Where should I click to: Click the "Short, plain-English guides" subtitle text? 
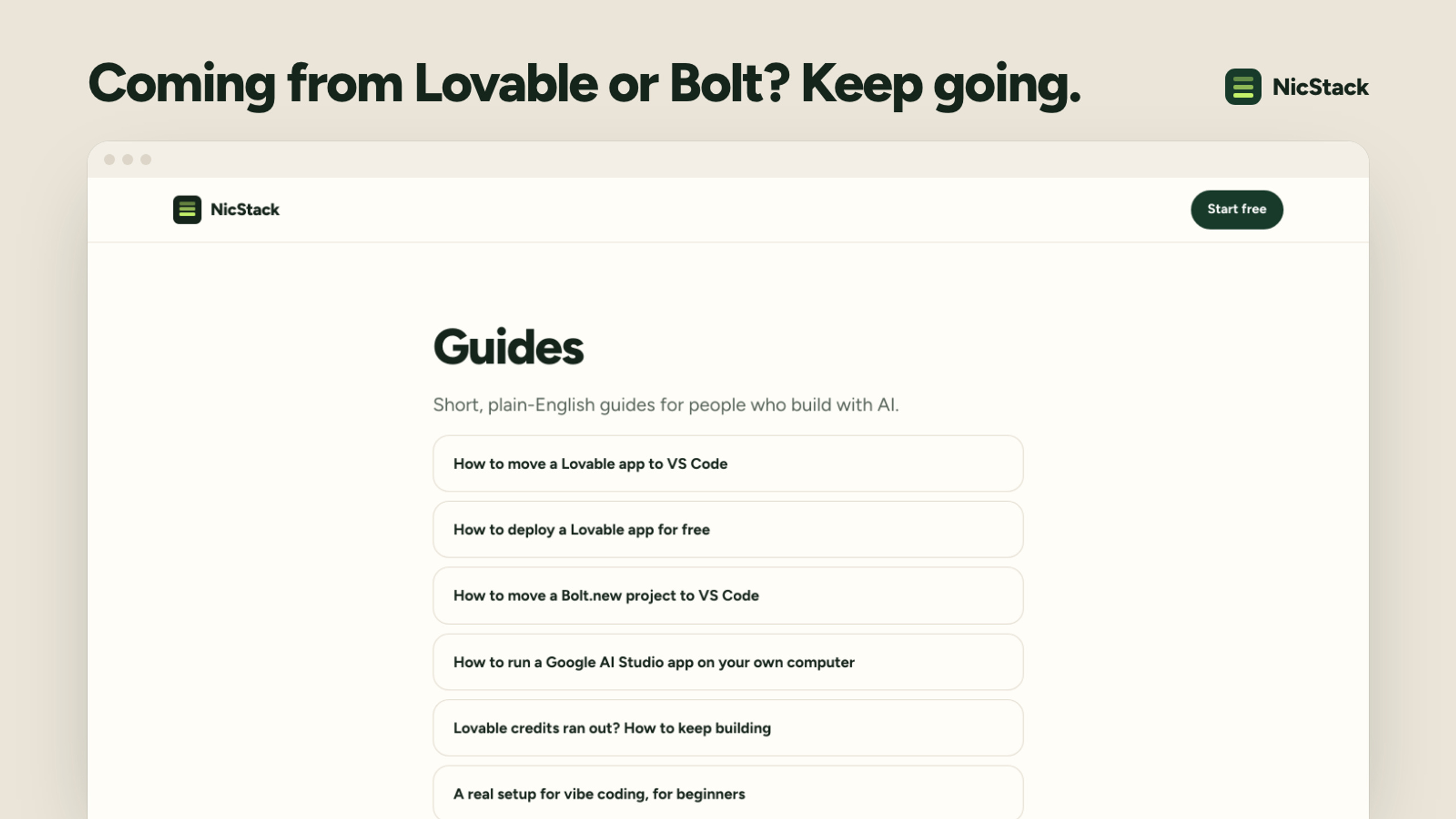pos(666,405)
